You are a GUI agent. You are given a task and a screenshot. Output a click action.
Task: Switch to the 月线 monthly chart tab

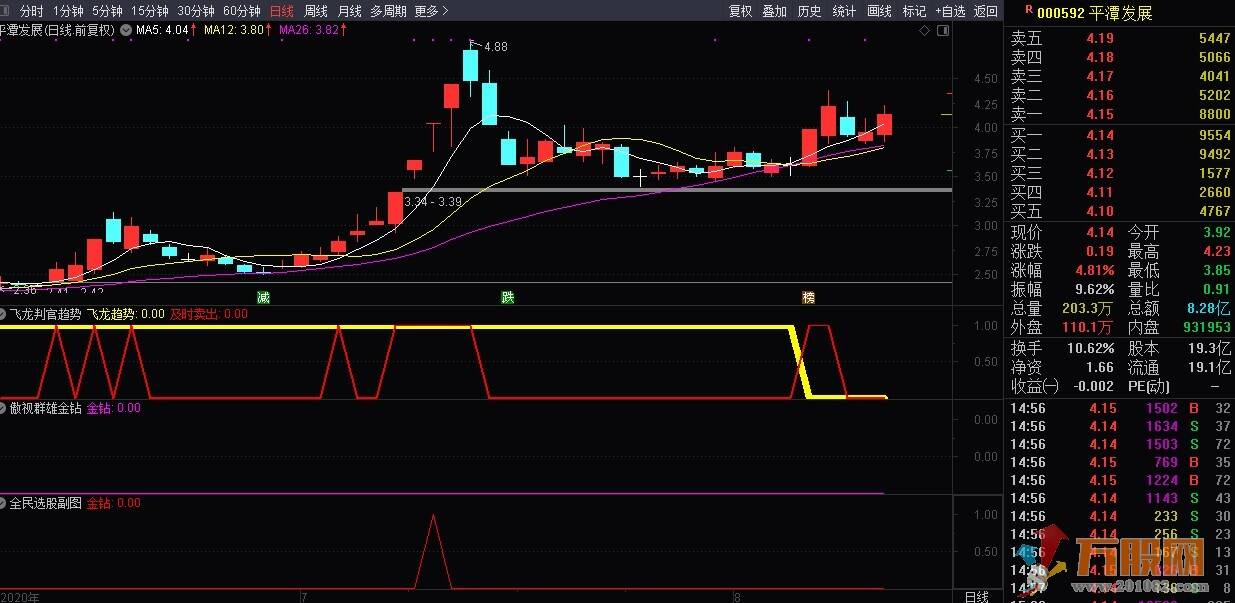[349, 11]
